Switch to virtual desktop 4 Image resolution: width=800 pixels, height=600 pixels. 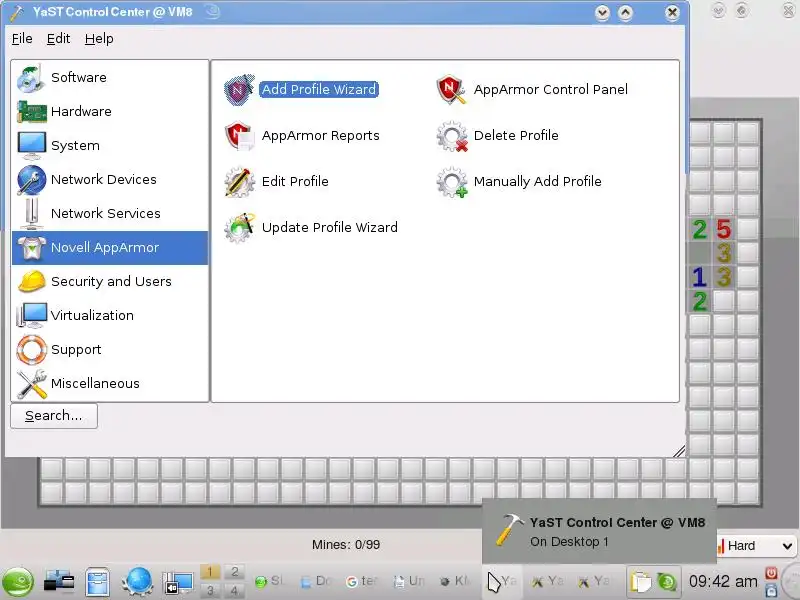point(234,590)
